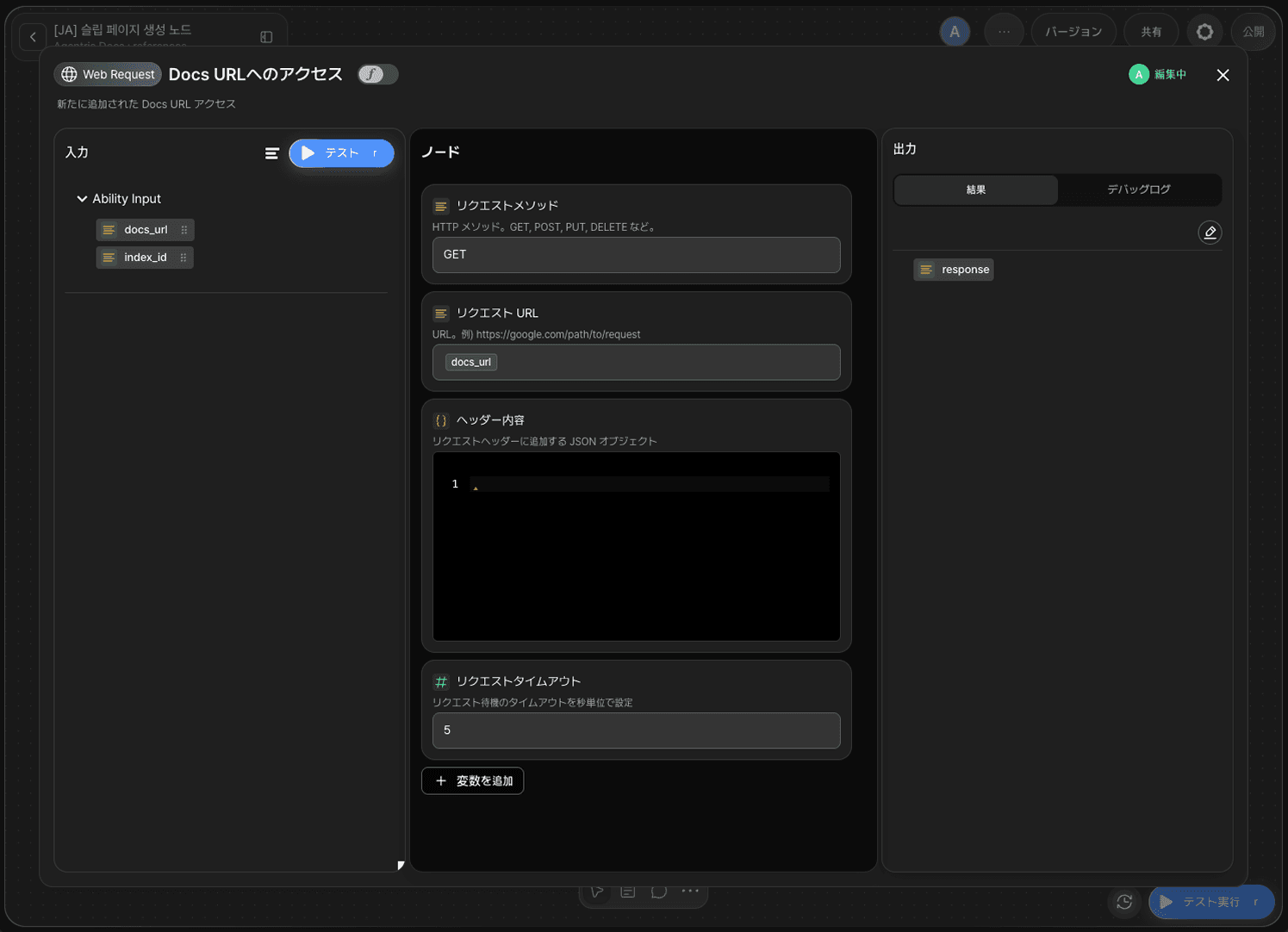
Task: Click the リクエストタイムアウト number hash icon
Action: 441,681
